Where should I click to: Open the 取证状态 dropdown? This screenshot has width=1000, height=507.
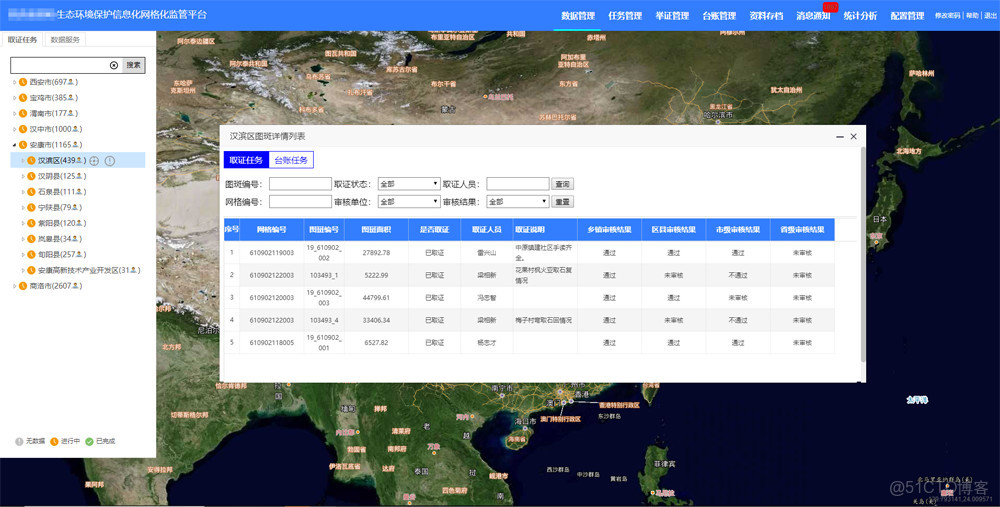point(409,184)
